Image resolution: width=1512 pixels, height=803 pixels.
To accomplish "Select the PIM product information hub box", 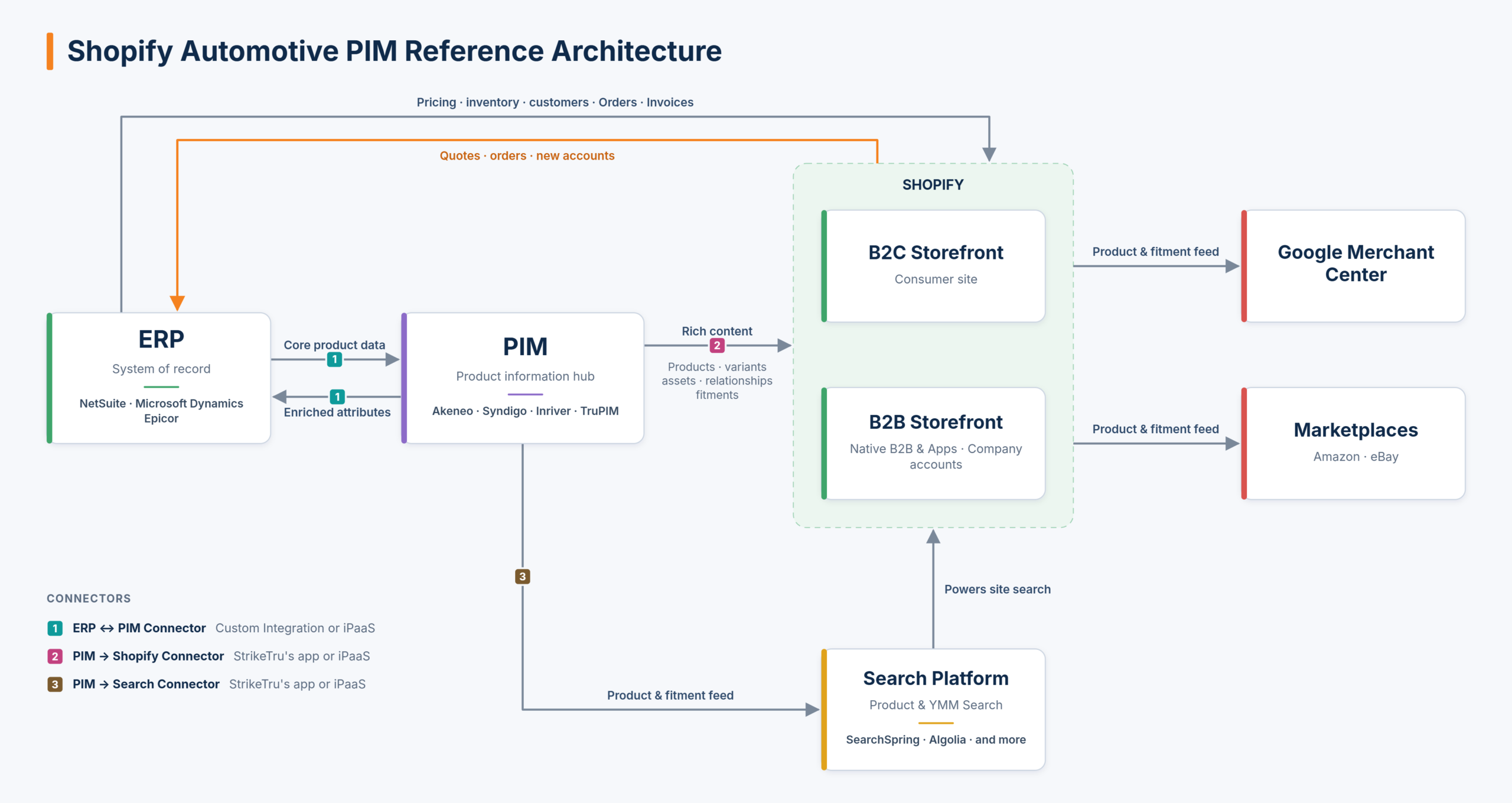I will tap(523, 378).
